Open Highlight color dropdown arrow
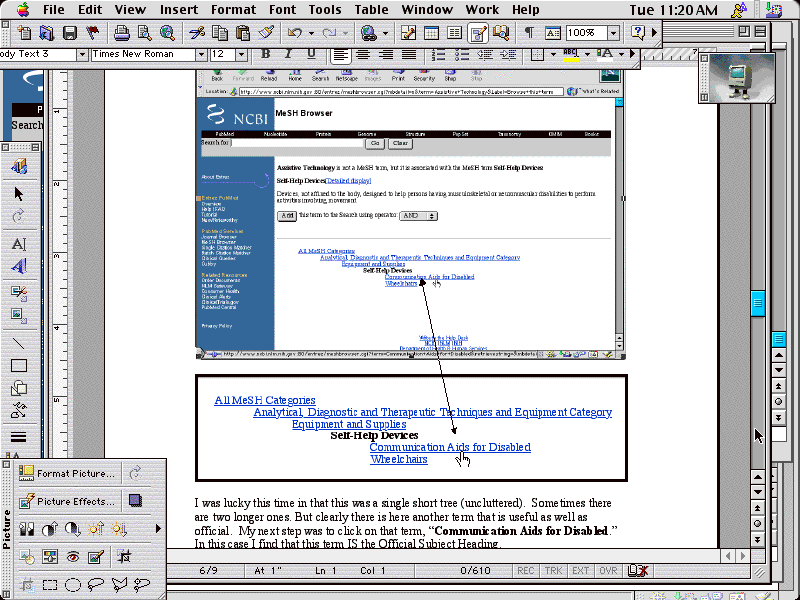This screenshot has height=600, width=800. [x=587, y=54]
